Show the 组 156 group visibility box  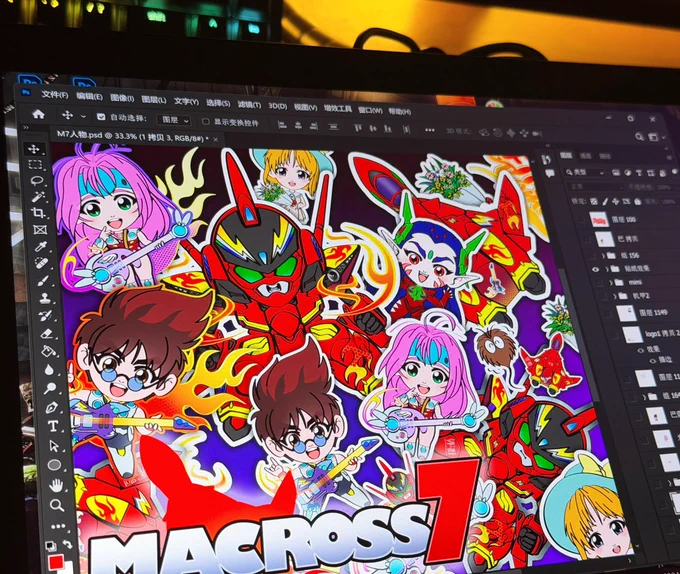pos(591,256)
